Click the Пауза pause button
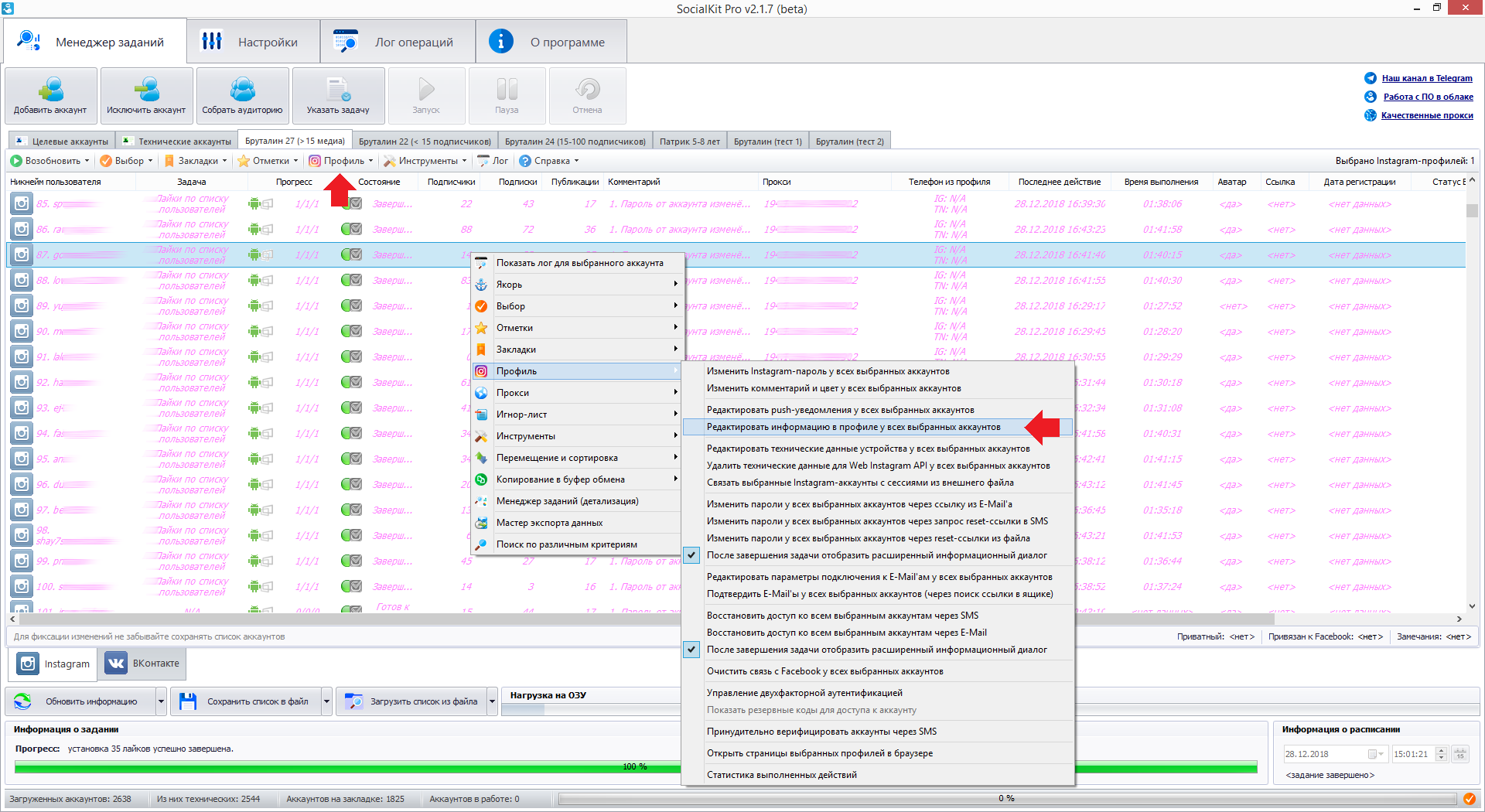 [x=507, y=96]
